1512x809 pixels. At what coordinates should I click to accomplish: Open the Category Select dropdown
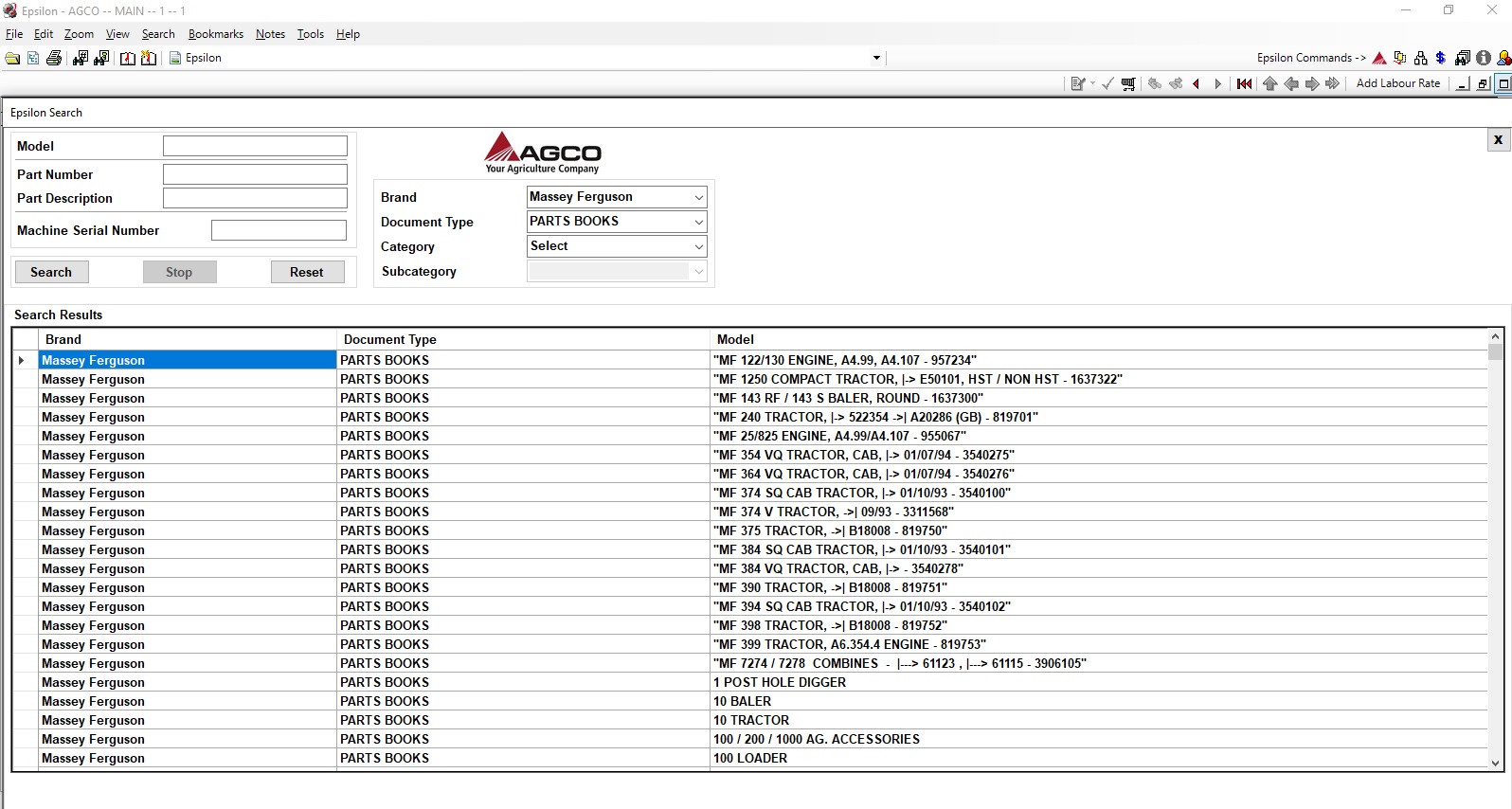[x=617, y=246]
